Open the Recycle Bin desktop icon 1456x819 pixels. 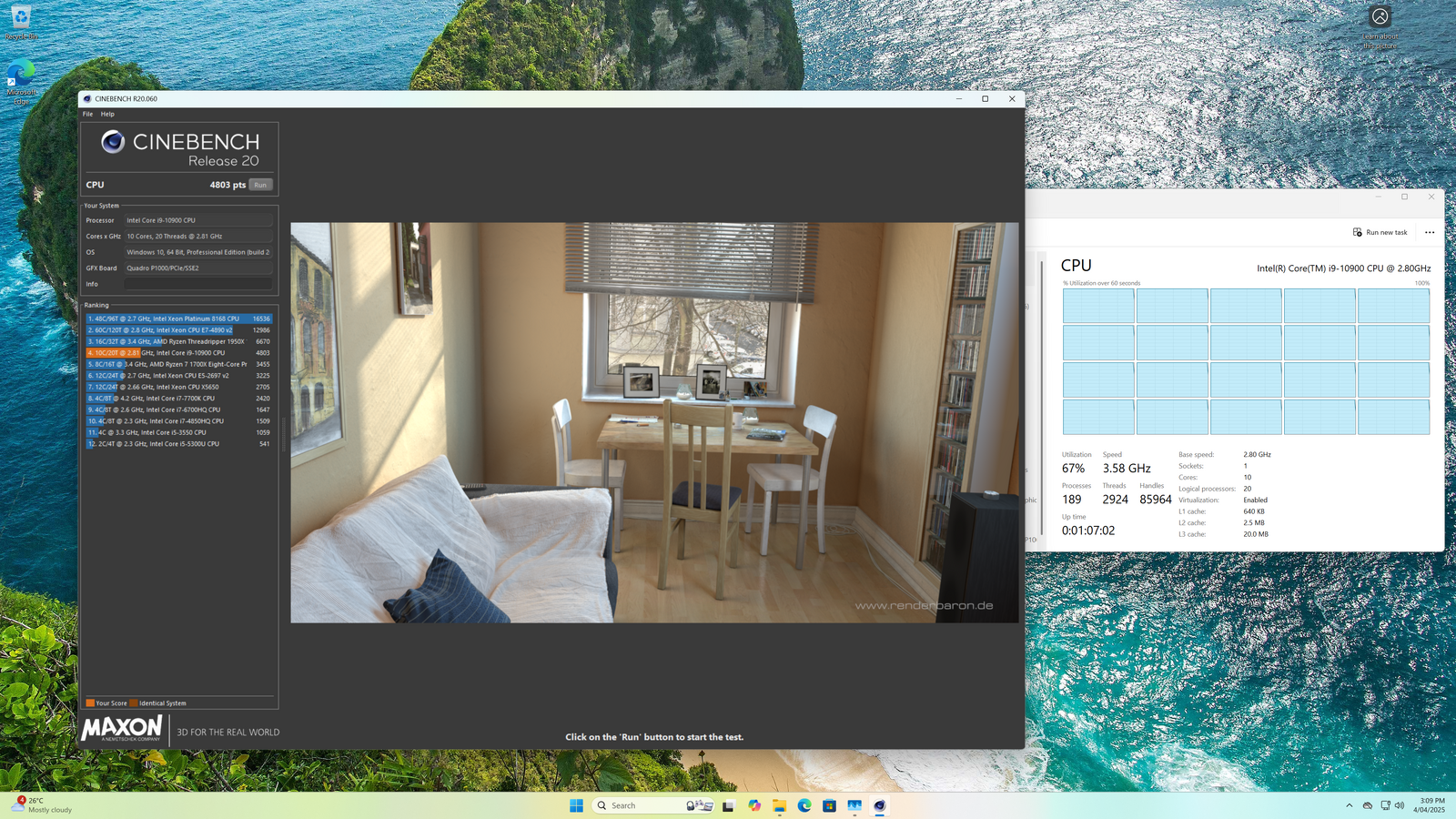(x=21, y=23)
